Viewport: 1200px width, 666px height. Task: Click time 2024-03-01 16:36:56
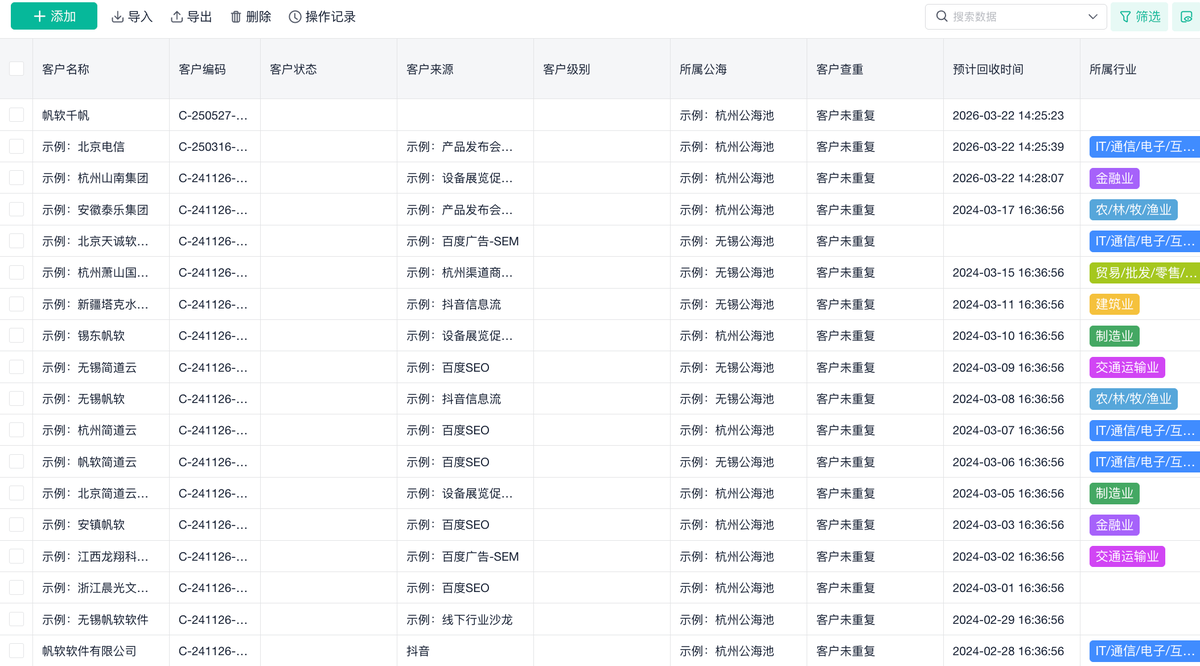(1008, 587)
